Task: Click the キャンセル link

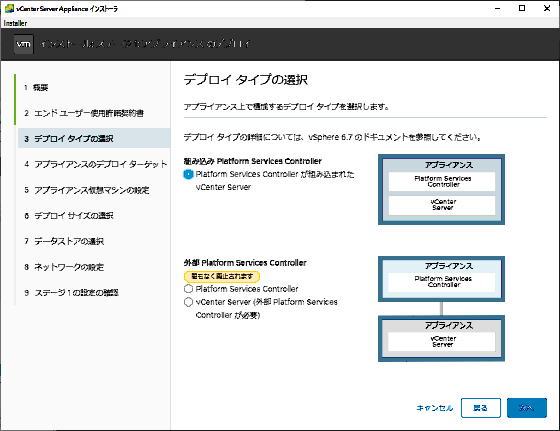Action: click(435, 408)
